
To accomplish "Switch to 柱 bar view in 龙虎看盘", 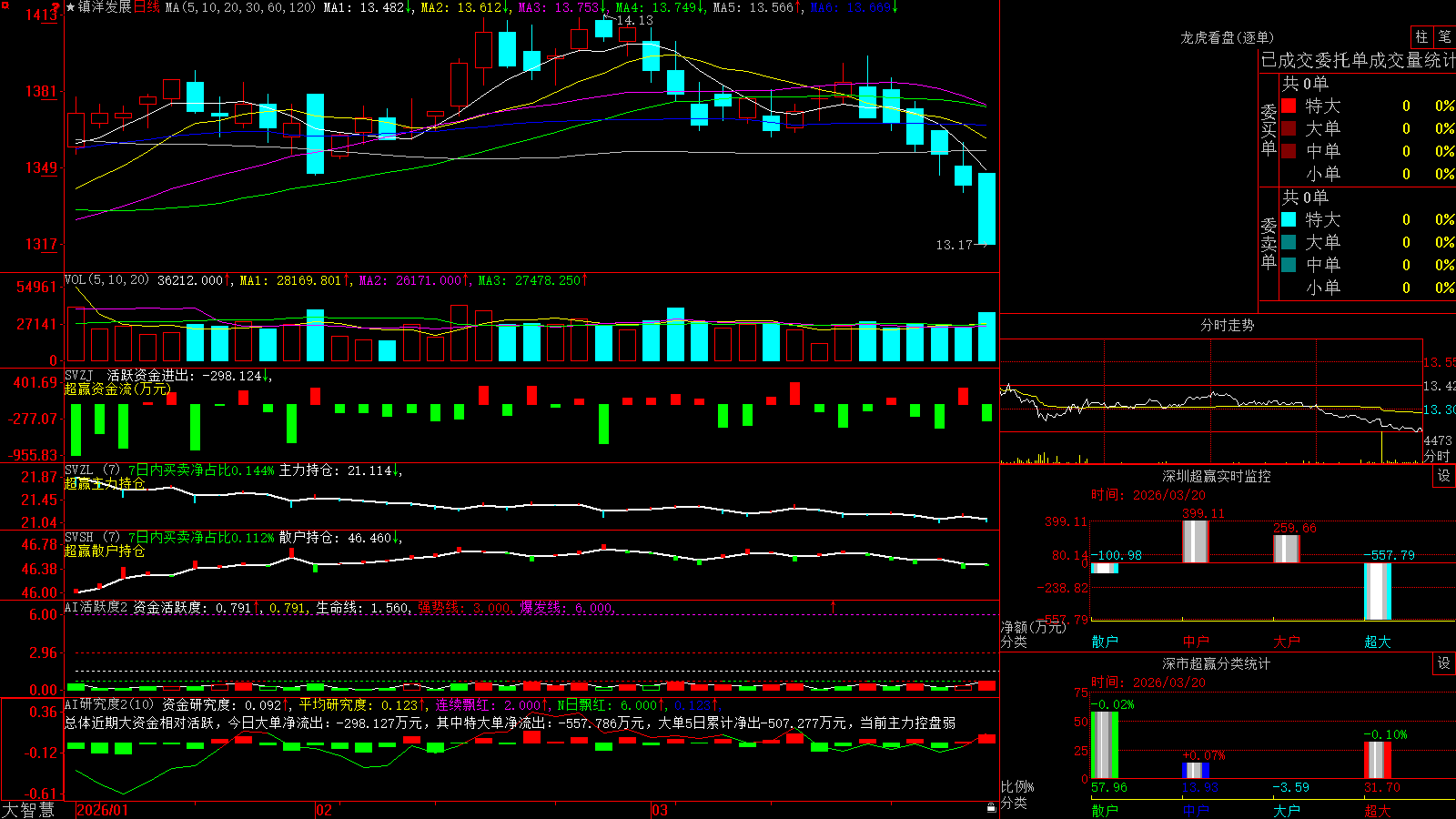I will [x=1421, y=37].
